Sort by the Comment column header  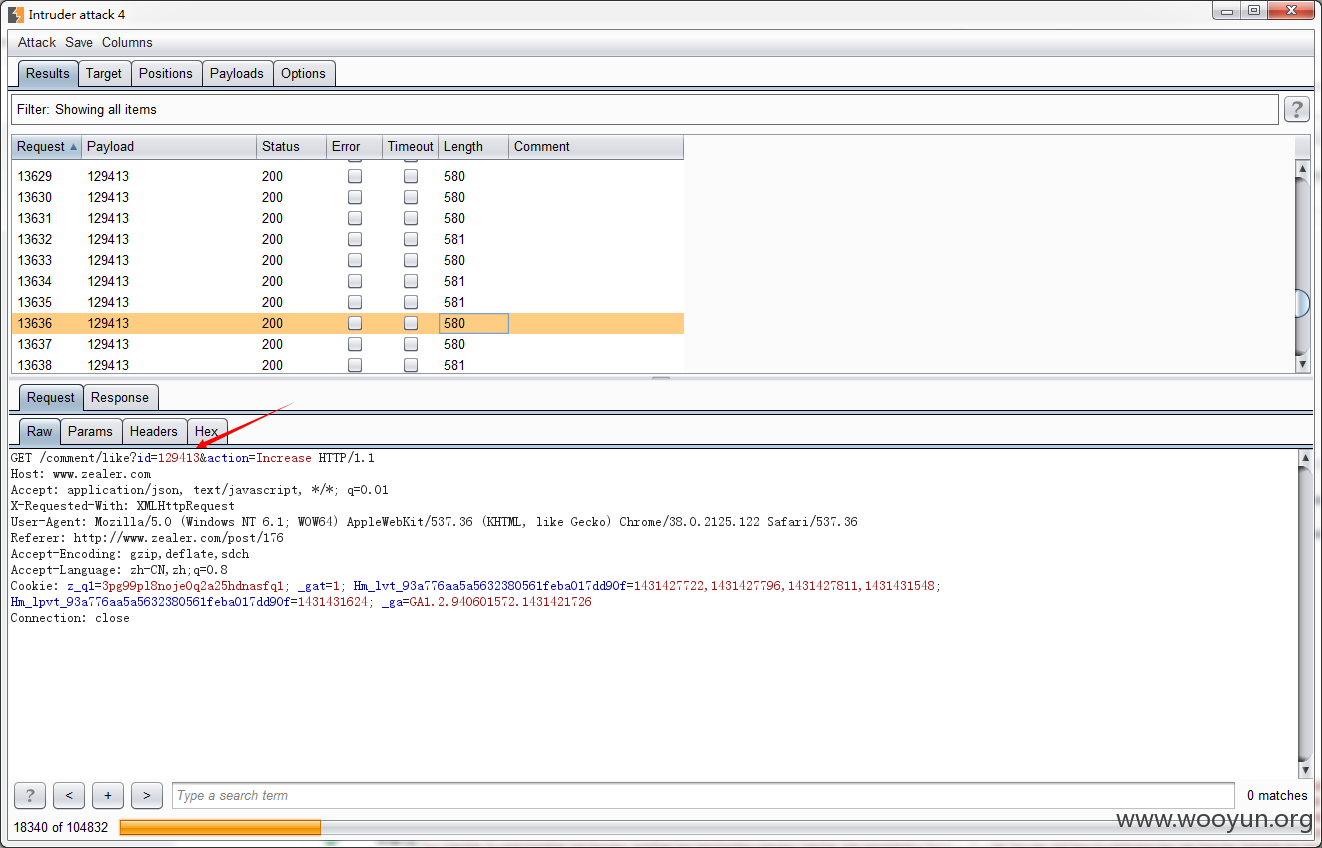pyautogui.click(x=596, y=146)
